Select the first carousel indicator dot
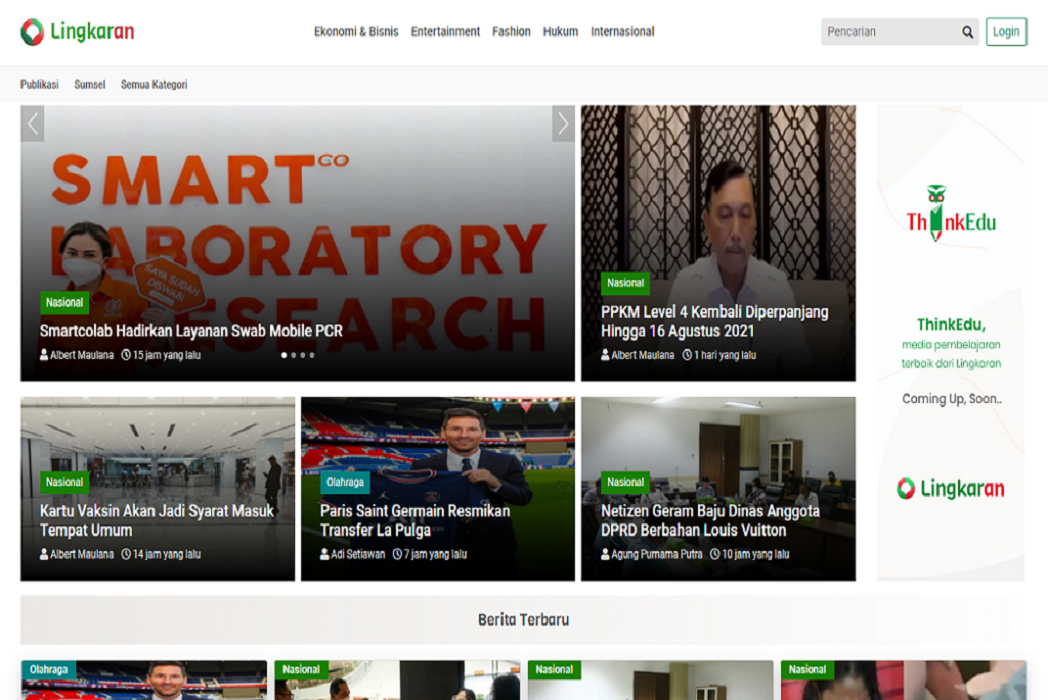The height and width of the screenshot is (700, 1048). coord(284,355)
